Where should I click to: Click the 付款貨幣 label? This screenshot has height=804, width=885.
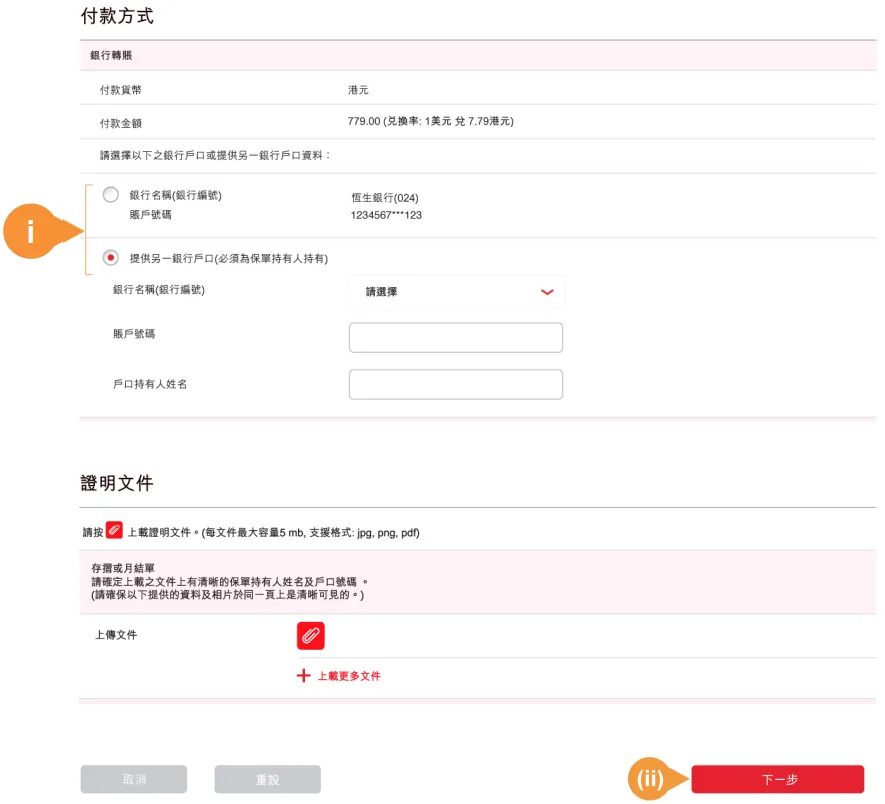coord(121,90)
